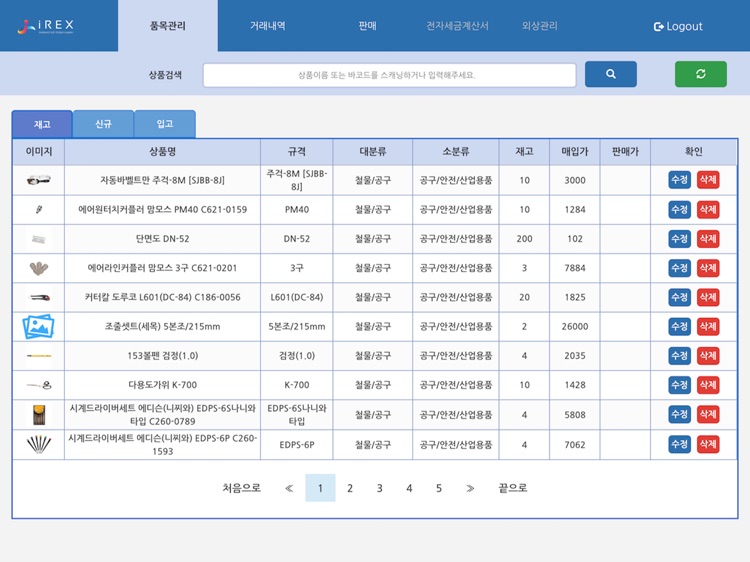The width and height of the screenshot is (750, 562).
Task: Click thumbnail of 자동바벨트만 주걱-8M item
Action: tap(38, 180)
